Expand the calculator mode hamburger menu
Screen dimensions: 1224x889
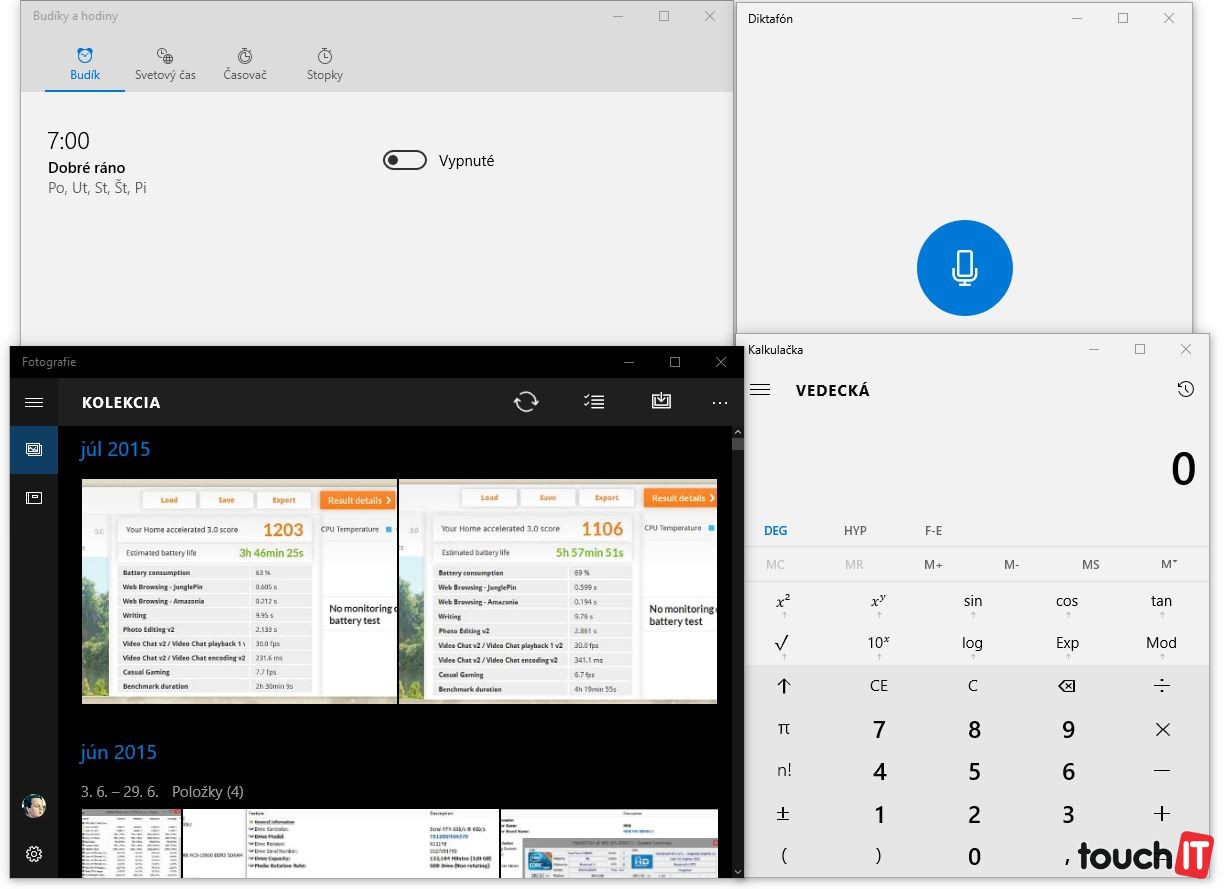760,390
